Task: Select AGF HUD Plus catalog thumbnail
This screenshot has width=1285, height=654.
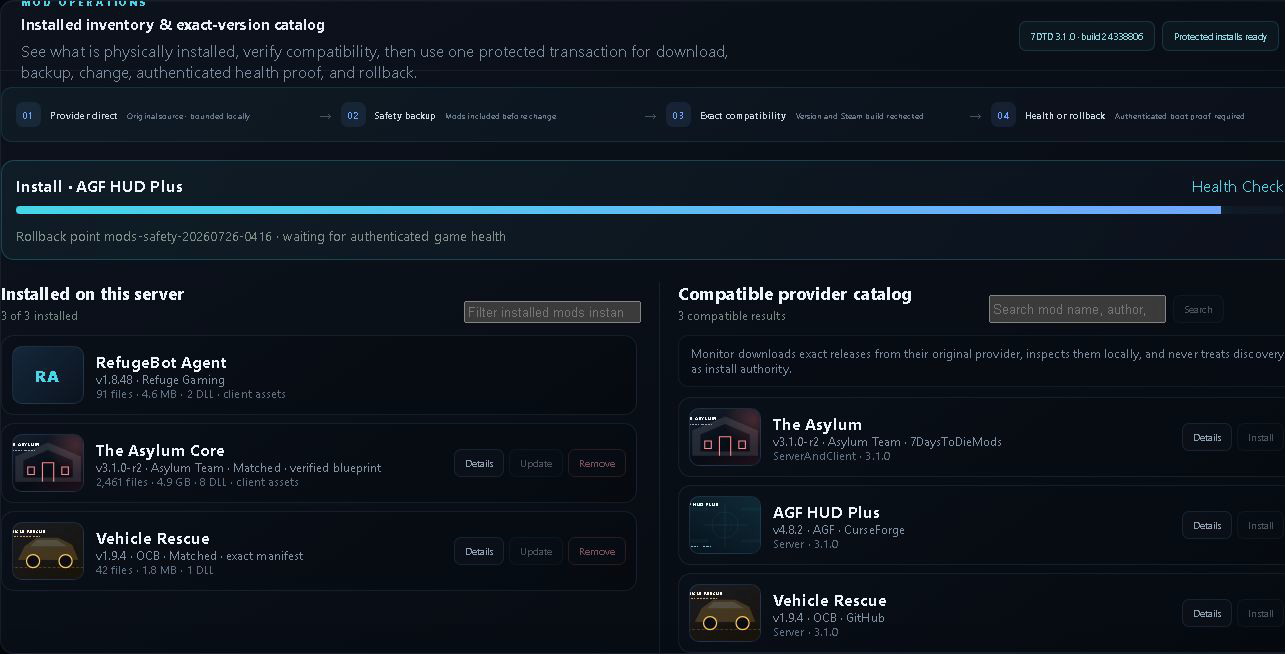Action: (x=725, y=525)
